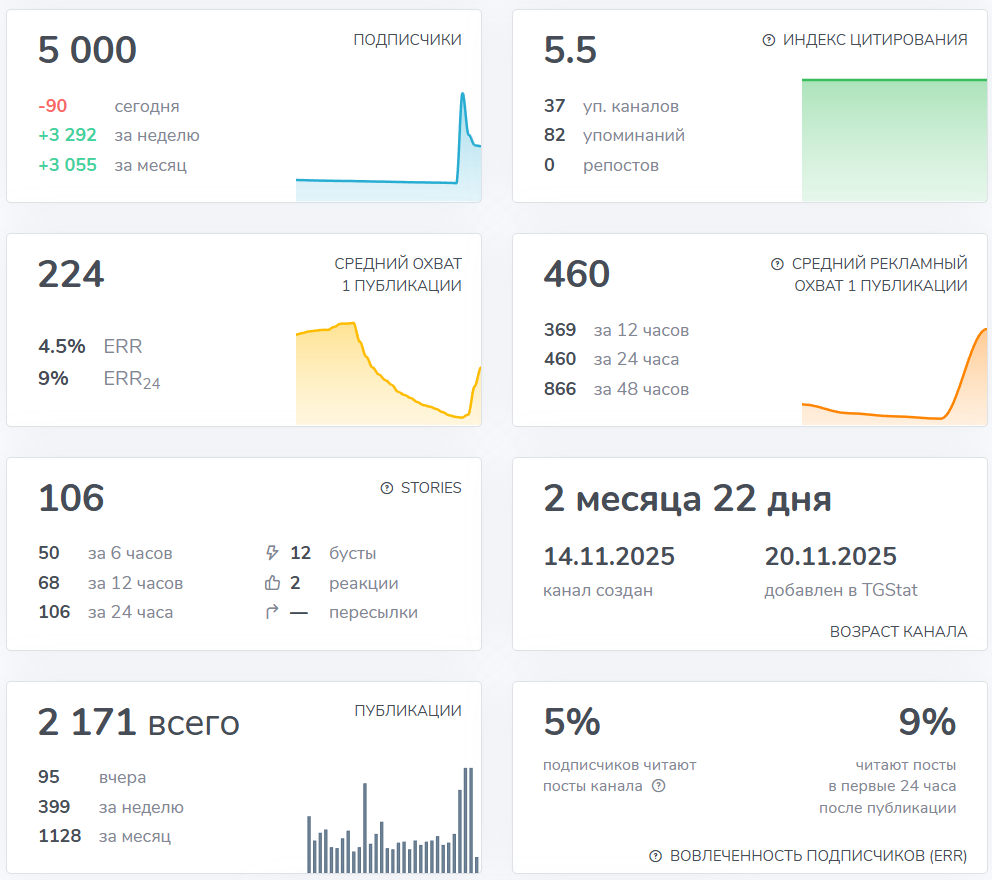This screenshot has width=992, height=880.
Task: Click the '2 171 всего' publications total
Action: 139,723
